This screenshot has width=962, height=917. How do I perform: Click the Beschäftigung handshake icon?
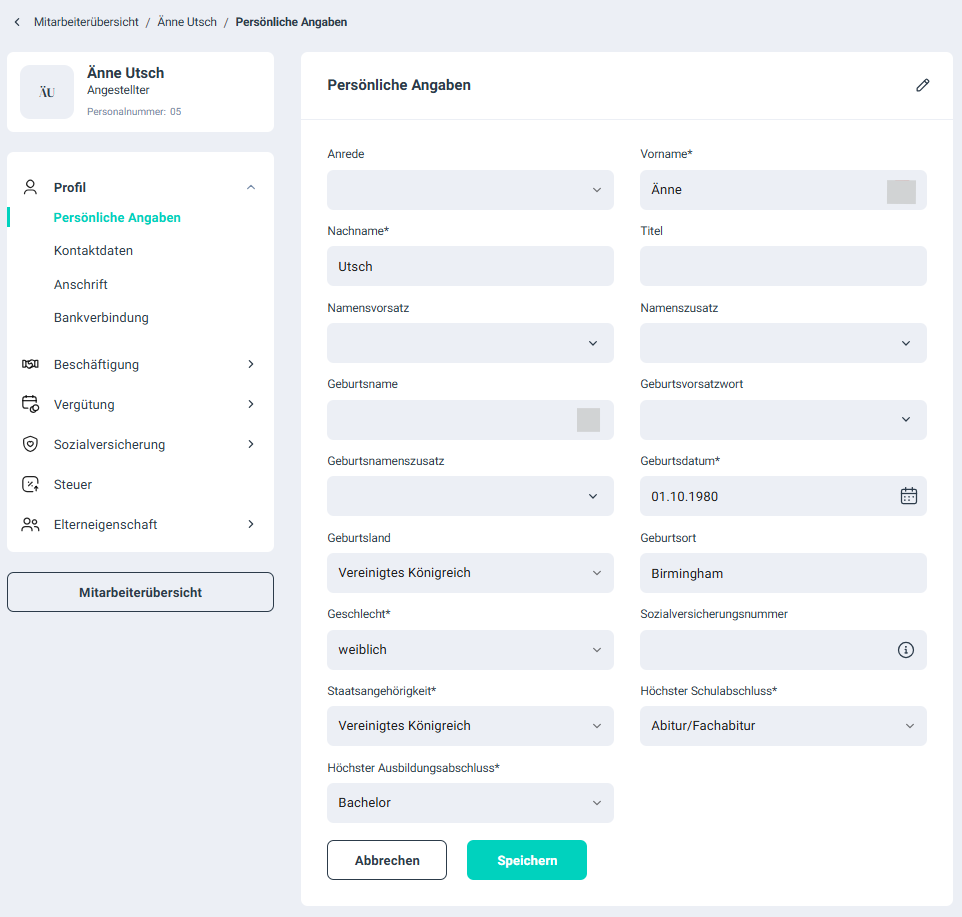tap(30, 364)
